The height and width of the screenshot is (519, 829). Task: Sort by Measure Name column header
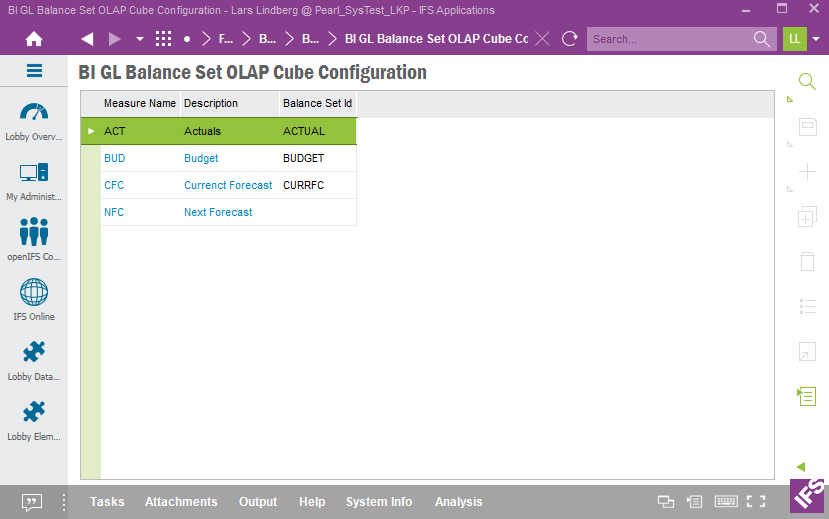coord(140,104)
